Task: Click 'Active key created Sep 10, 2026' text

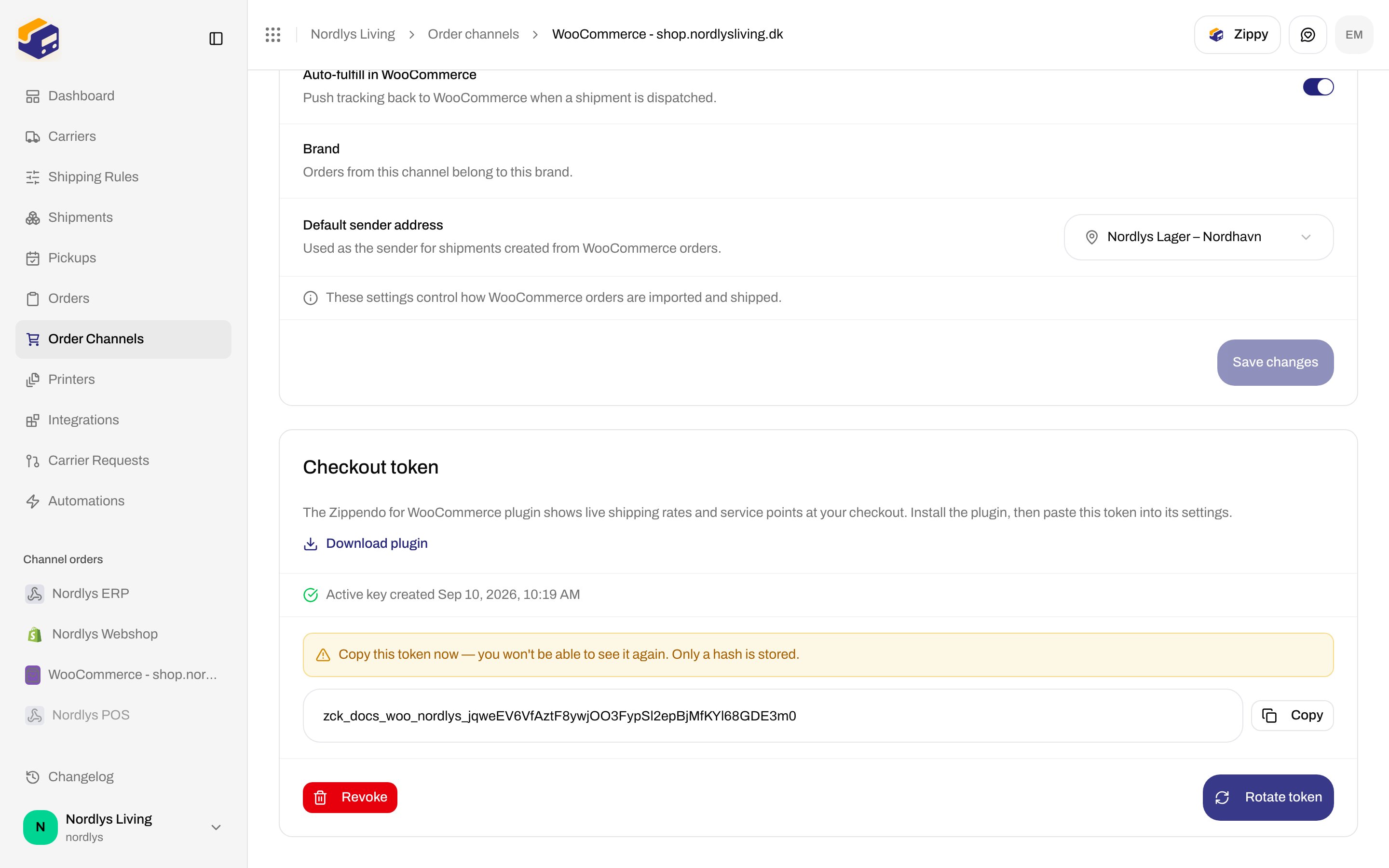Action: click(453, 594)
